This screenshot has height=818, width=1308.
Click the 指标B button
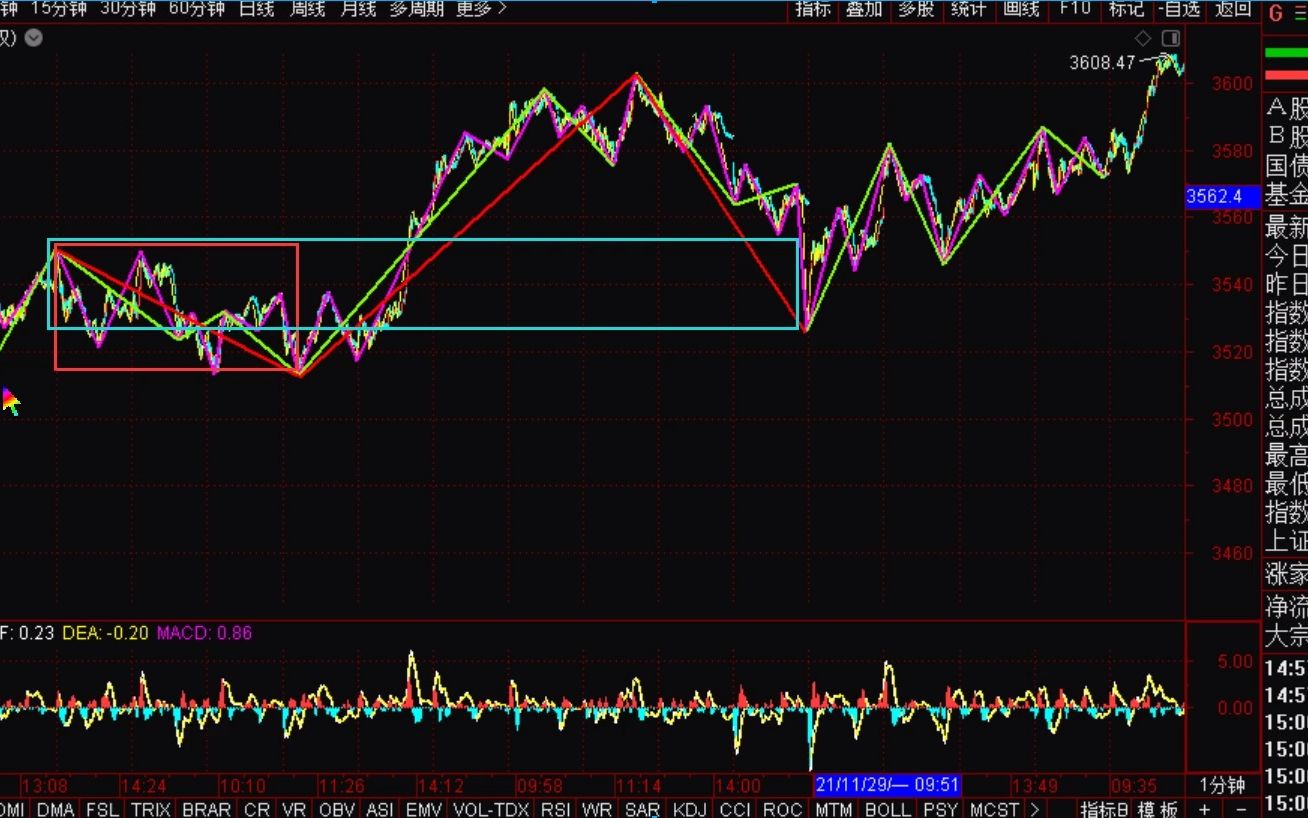coord(1104,809)
